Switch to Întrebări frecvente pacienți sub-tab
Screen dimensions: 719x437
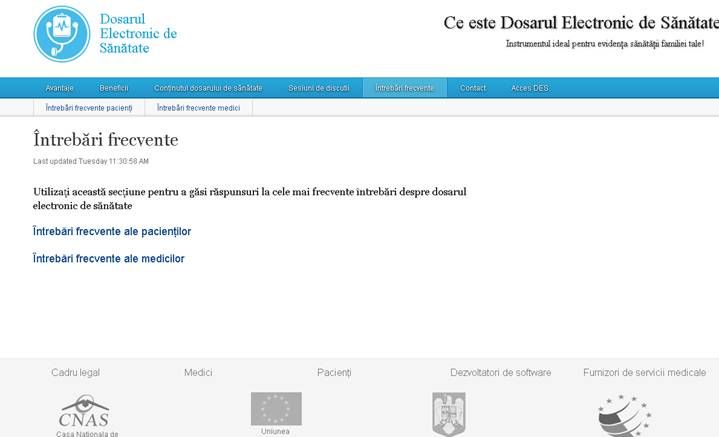coord(89,107)
